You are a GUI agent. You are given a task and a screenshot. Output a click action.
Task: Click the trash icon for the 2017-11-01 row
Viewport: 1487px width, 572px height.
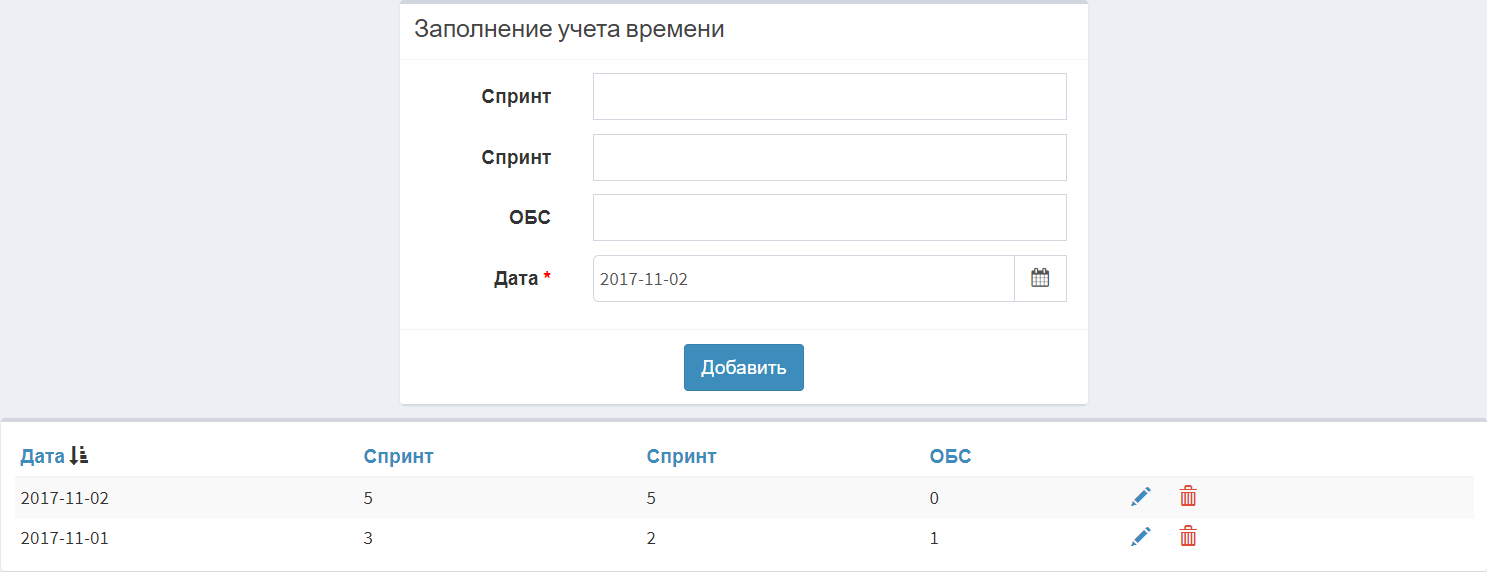pos(1188,537)
